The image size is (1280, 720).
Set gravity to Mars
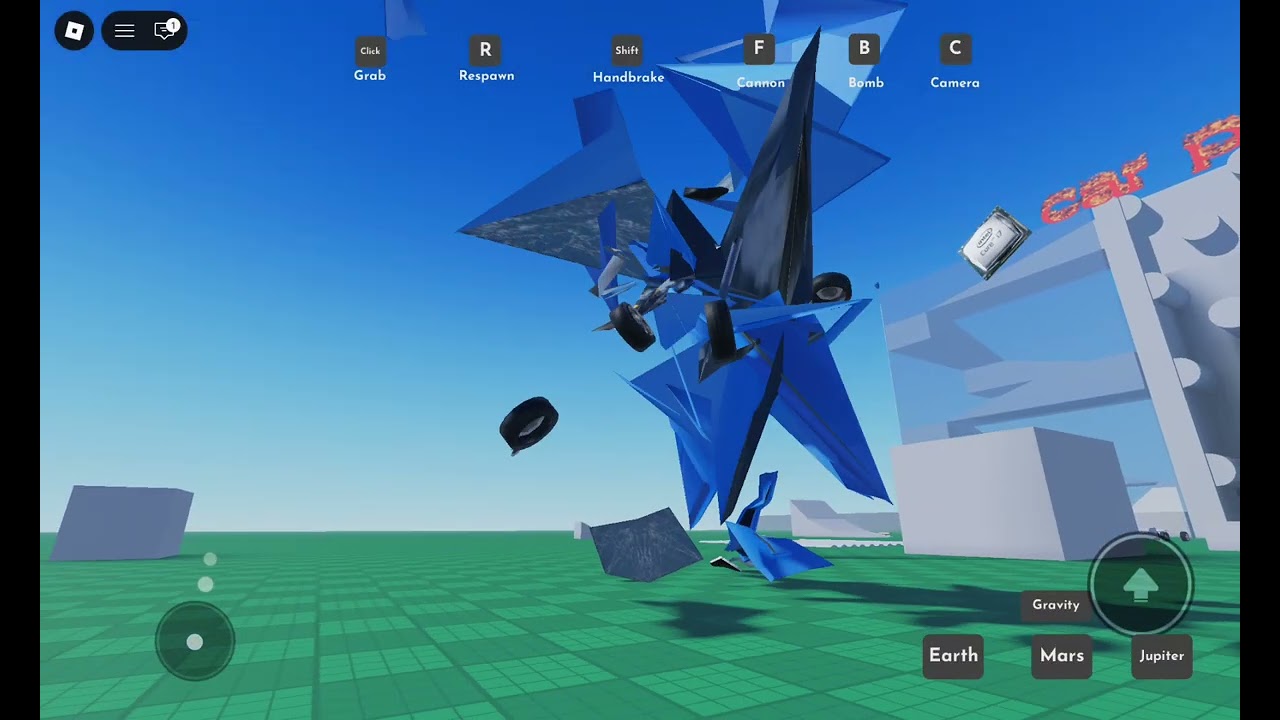point(1062,656)
